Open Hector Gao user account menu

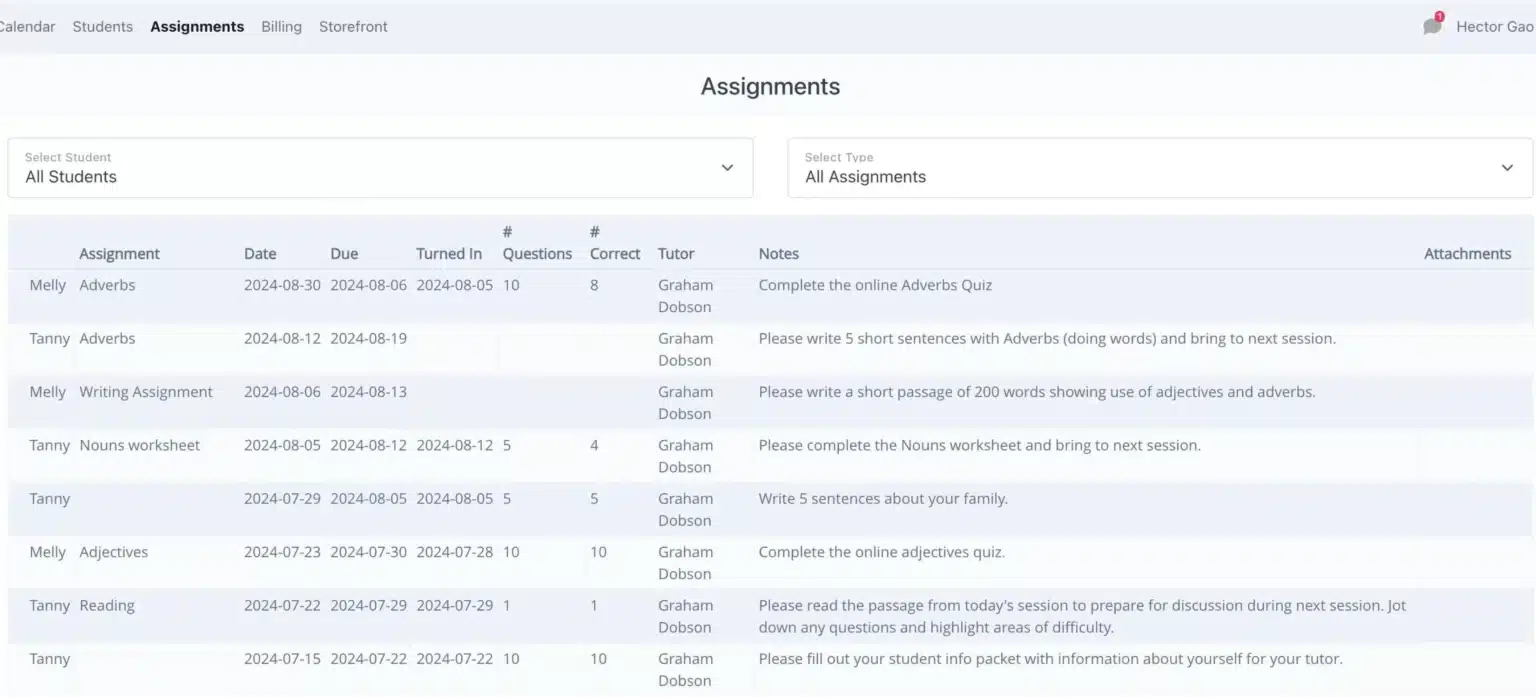click(1494, 27)
